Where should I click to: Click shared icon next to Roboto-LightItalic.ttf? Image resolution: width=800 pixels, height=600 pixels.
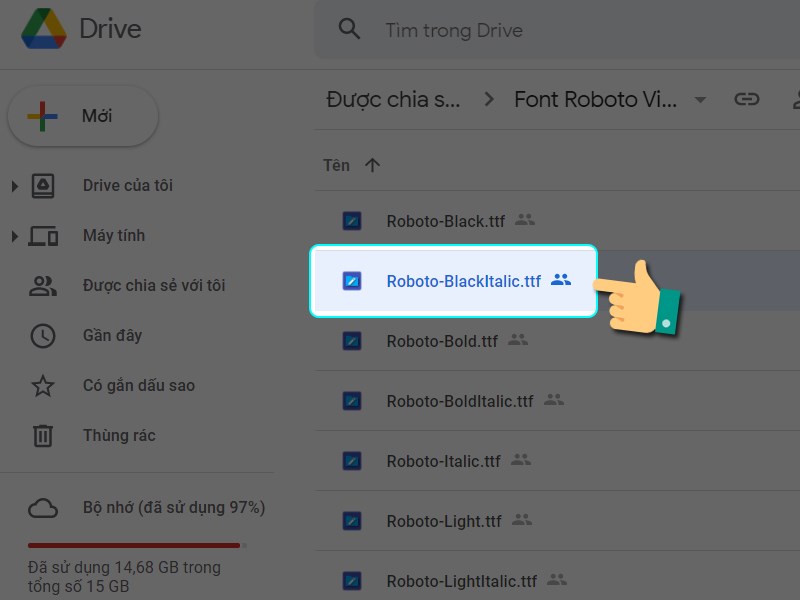[x=557, y=580]
